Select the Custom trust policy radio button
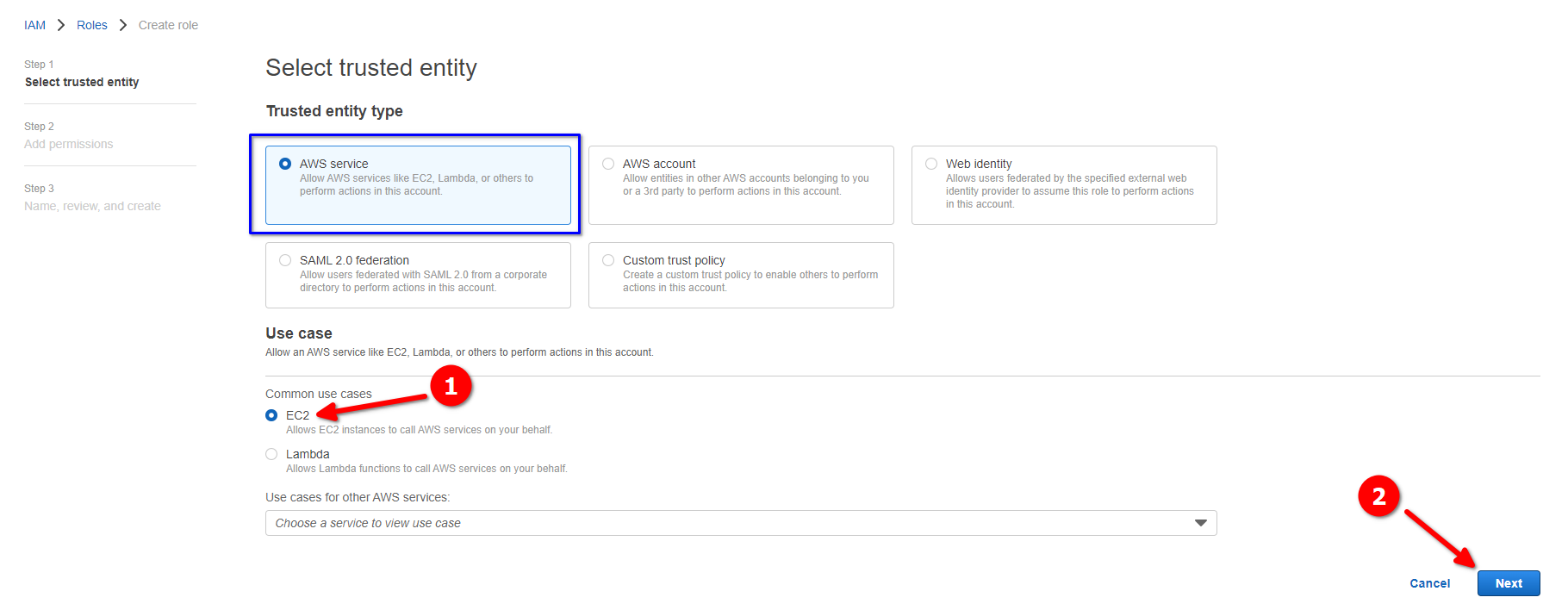This screenshot has width=1568, height=616. (608, 260)
